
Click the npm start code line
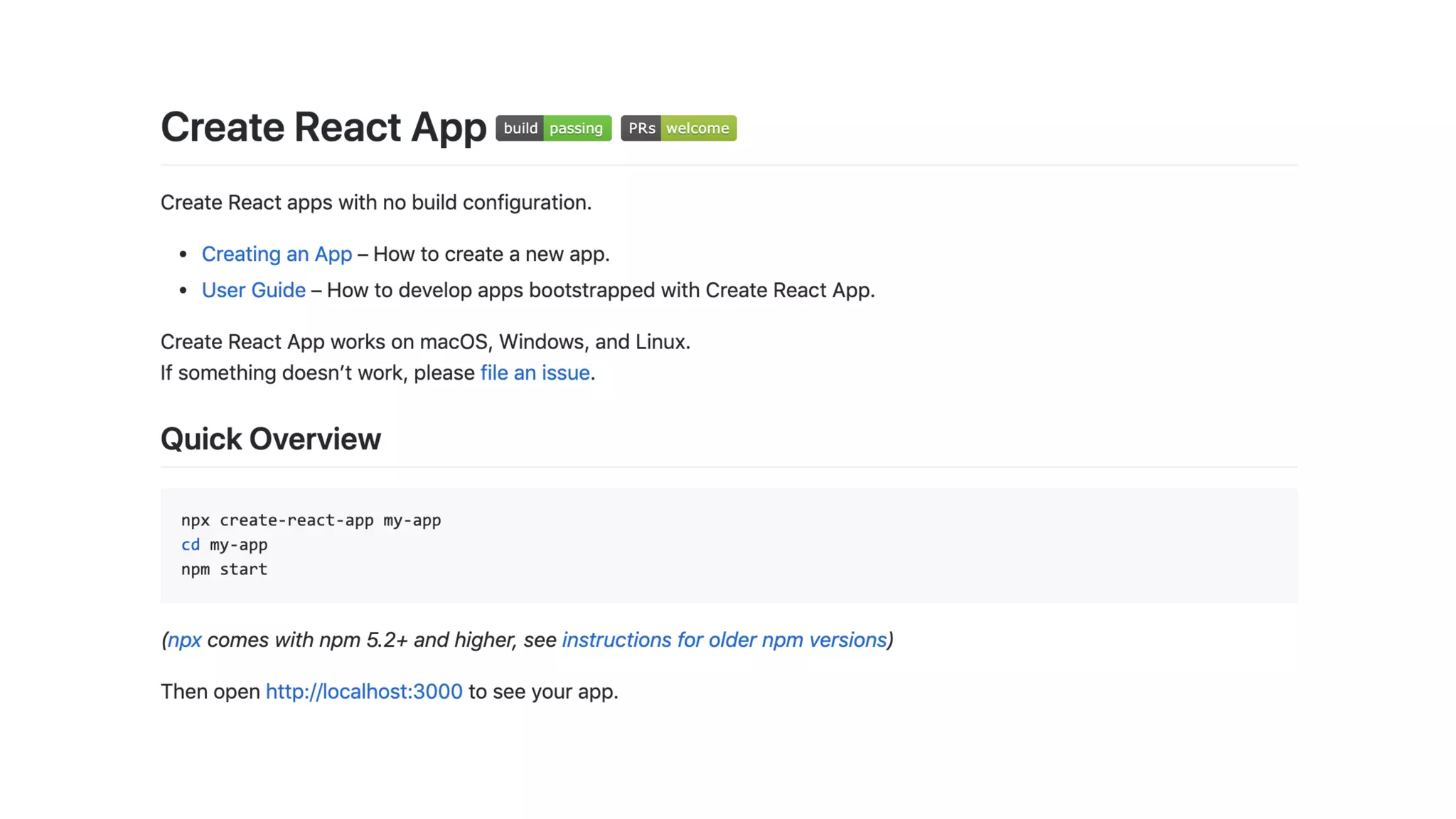tap(224, 569)
